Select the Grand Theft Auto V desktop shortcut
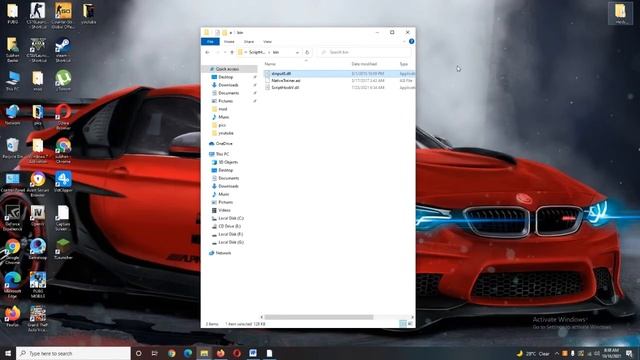 click(x=38, y=319)
